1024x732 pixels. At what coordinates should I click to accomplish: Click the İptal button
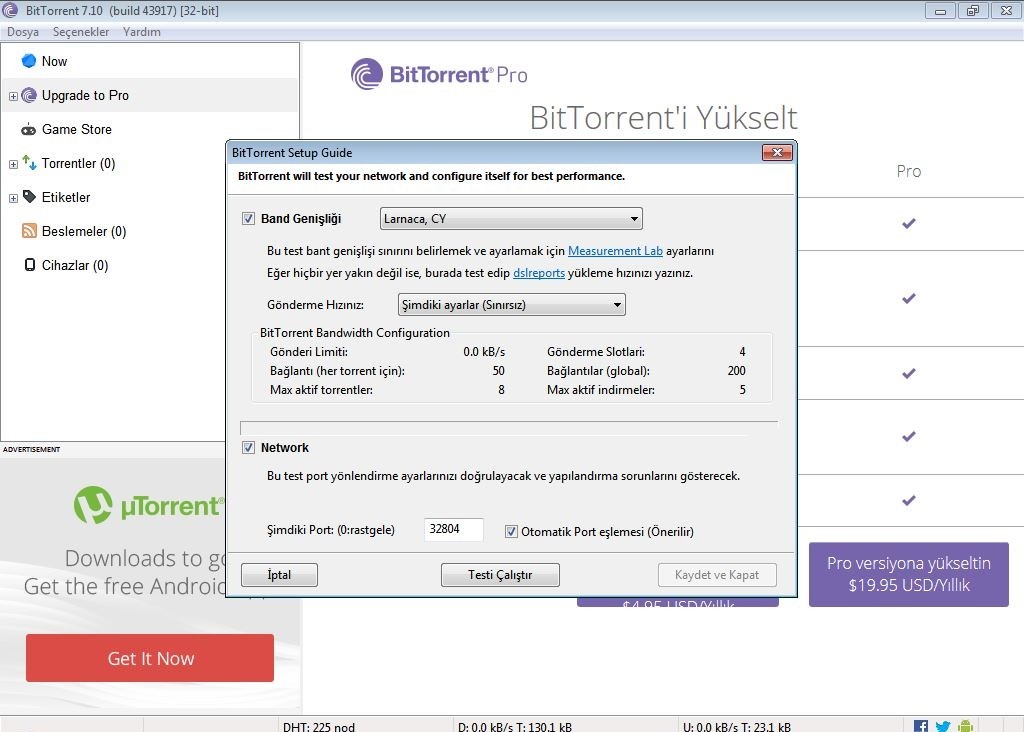click(280, 575)
